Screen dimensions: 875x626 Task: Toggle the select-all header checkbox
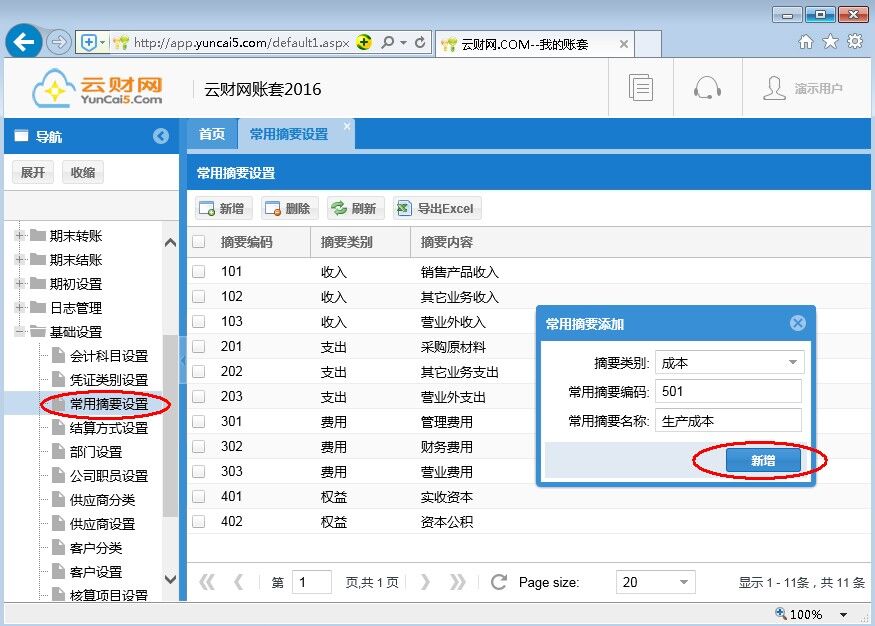199,242
